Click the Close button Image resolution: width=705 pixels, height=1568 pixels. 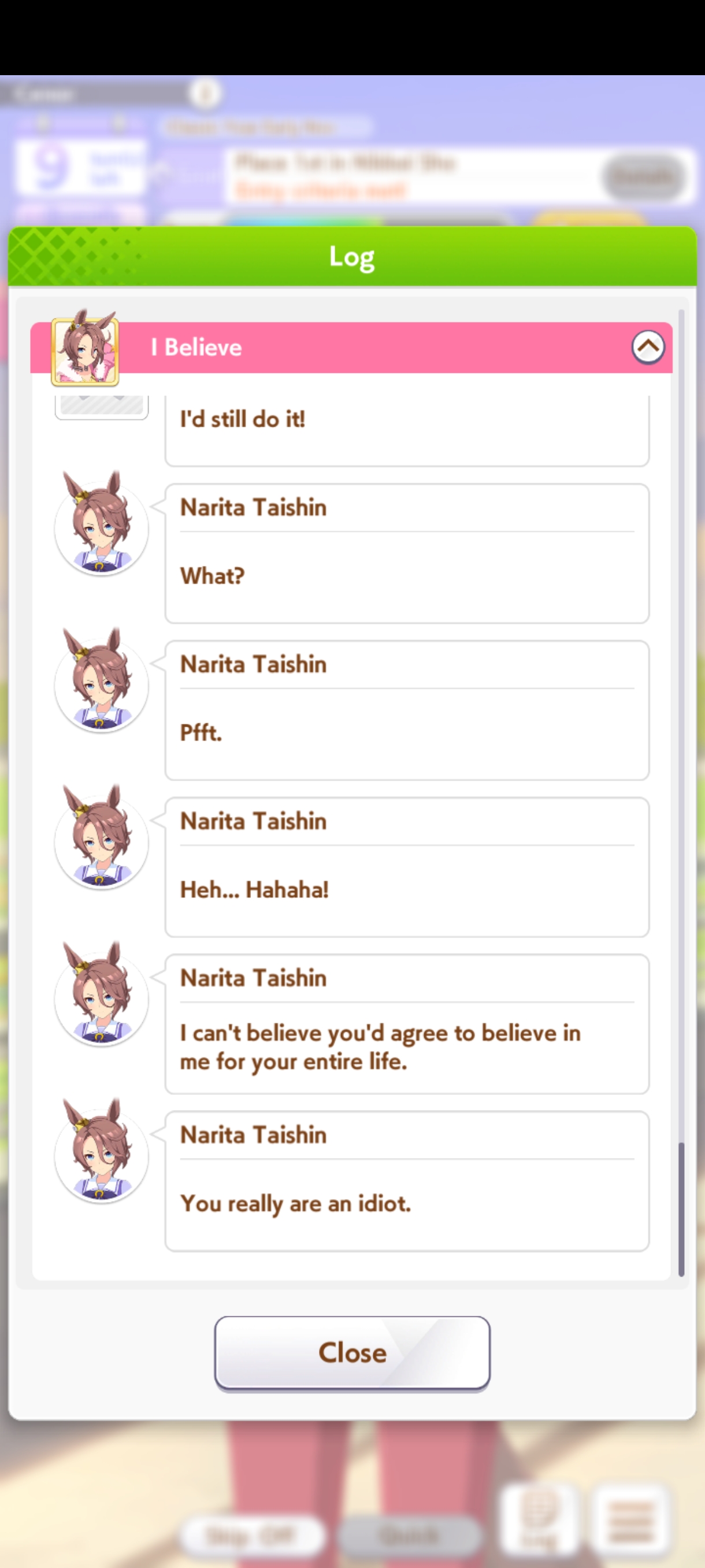[x=352, y=1352]
